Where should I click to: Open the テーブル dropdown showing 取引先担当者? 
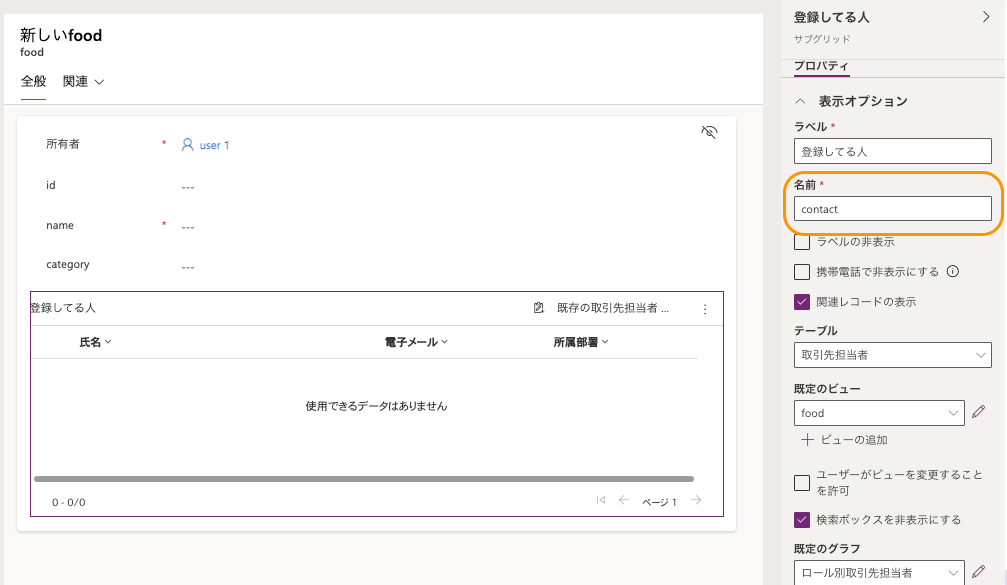tap(891, 355)
